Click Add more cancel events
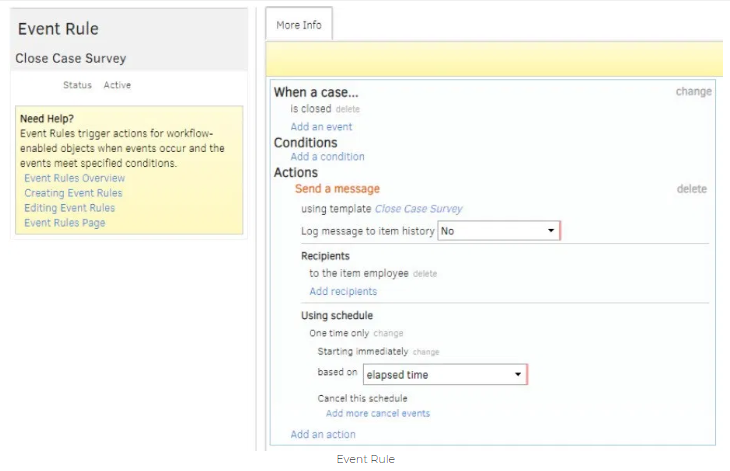Screen dimensions: 730x471 (378, 413)
